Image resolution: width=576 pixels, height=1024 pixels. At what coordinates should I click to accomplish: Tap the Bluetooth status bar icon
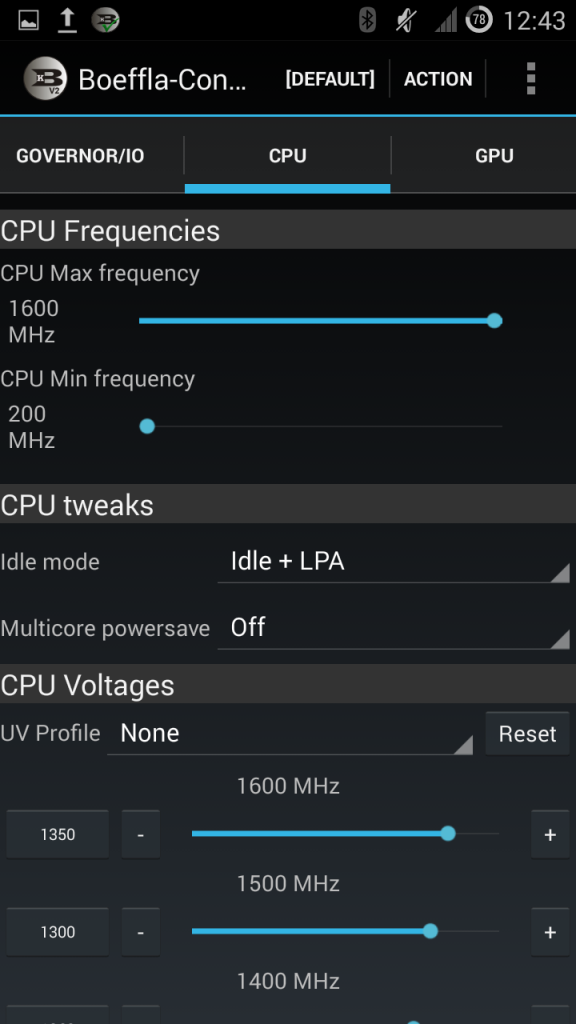368,20
